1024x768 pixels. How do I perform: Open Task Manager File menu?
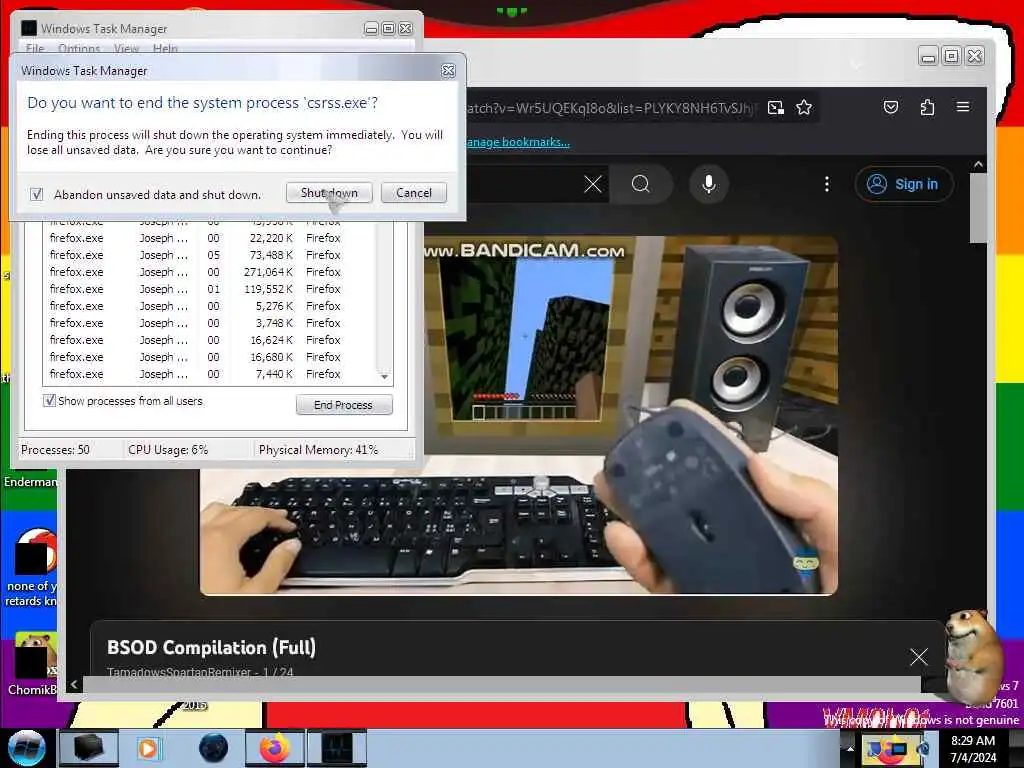[35, 48]
